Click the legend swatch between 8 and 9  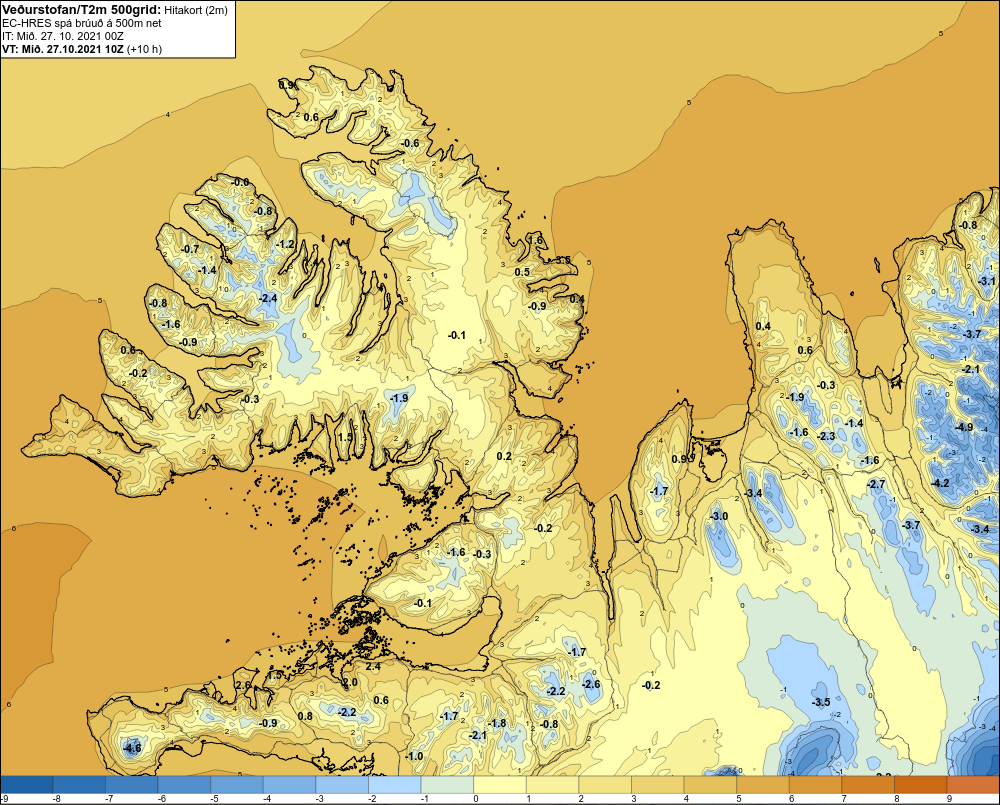[x=922, y=785]
